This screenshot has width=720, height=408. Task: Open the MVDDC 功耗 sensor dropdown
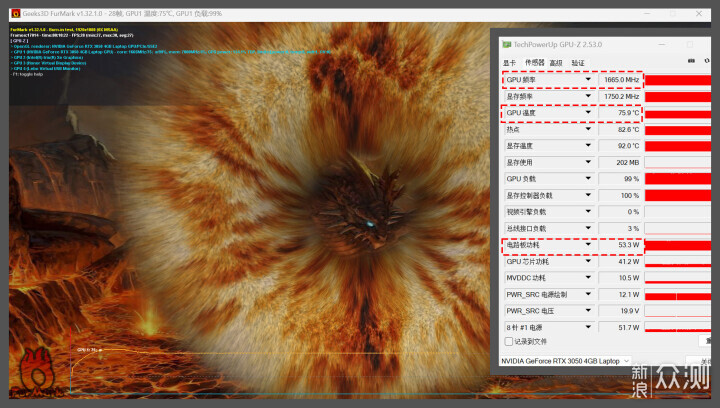coord(588,278)
